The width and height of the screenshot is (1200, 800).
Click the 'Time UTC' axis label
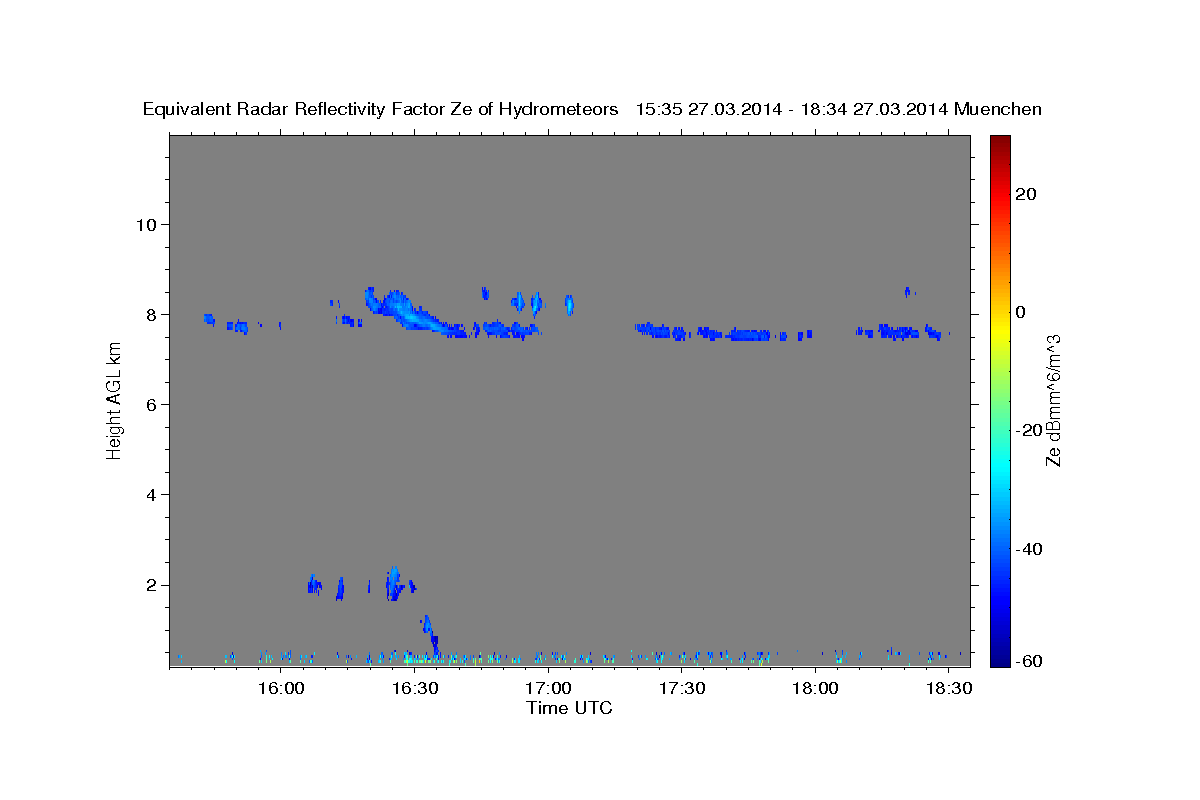pos(569,708)
